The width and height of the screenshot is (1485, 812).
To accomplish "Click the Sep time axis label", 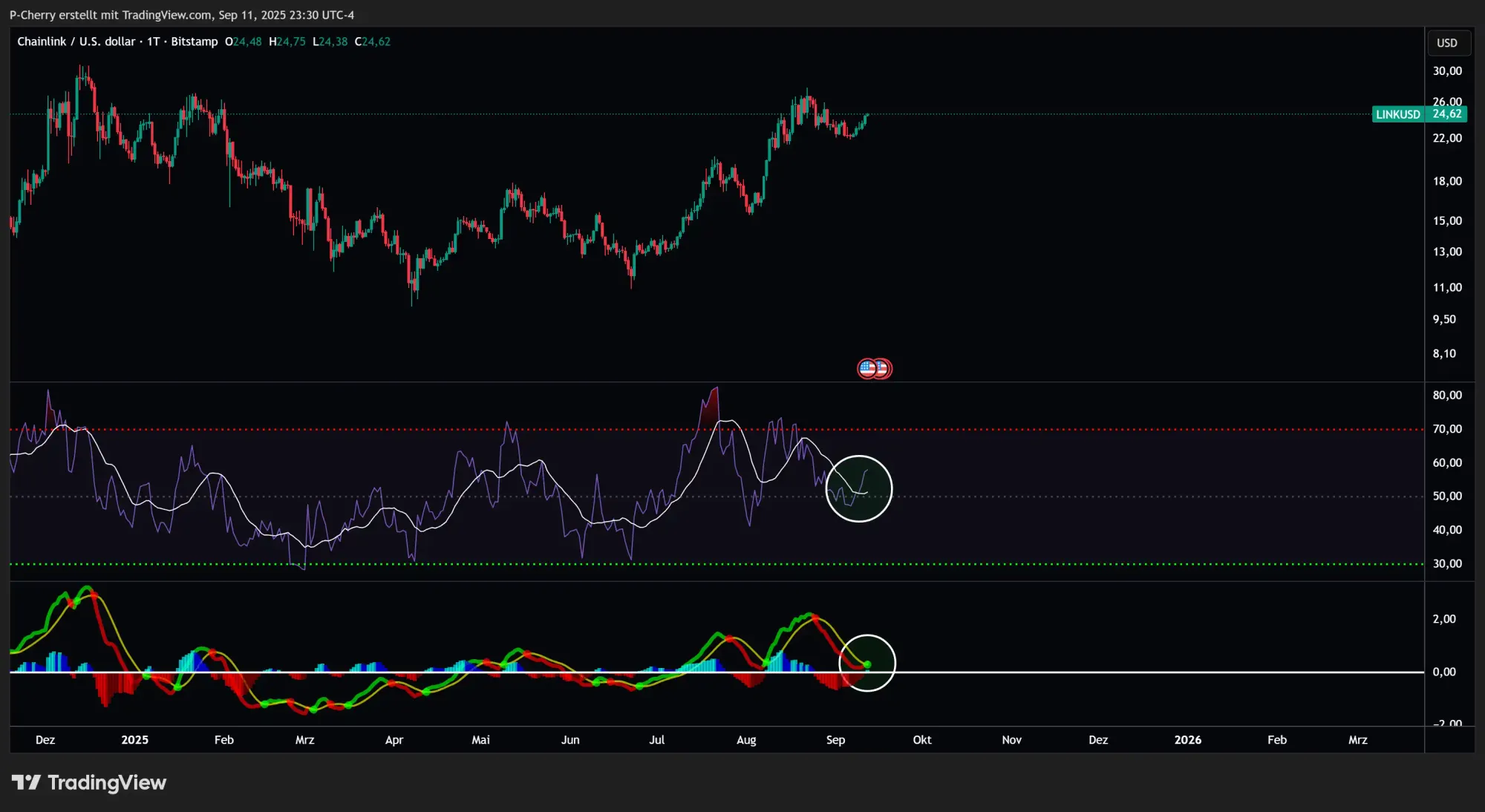I will coord(835,740).
